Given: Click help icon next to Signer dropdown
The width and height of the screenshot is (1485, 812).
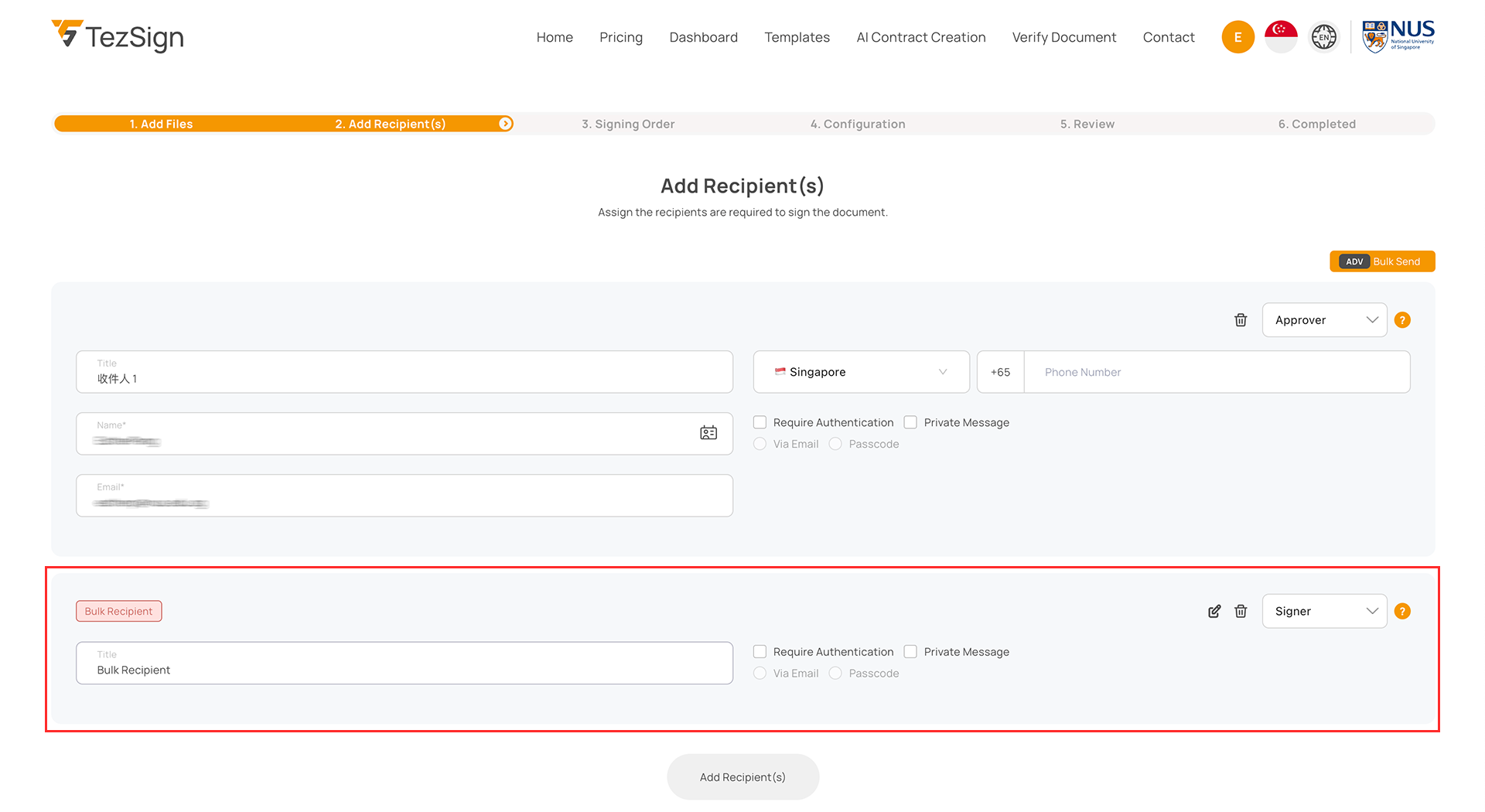Looking at the screenshot, I should coord(1402,612).
